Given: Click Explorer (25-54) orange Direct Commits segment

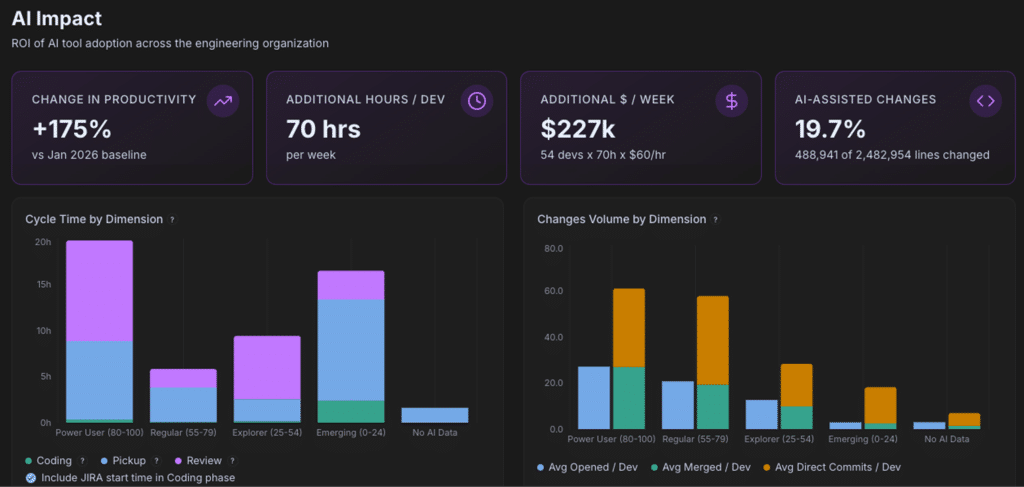Looking at the screenshot, I should click(797, 385).
